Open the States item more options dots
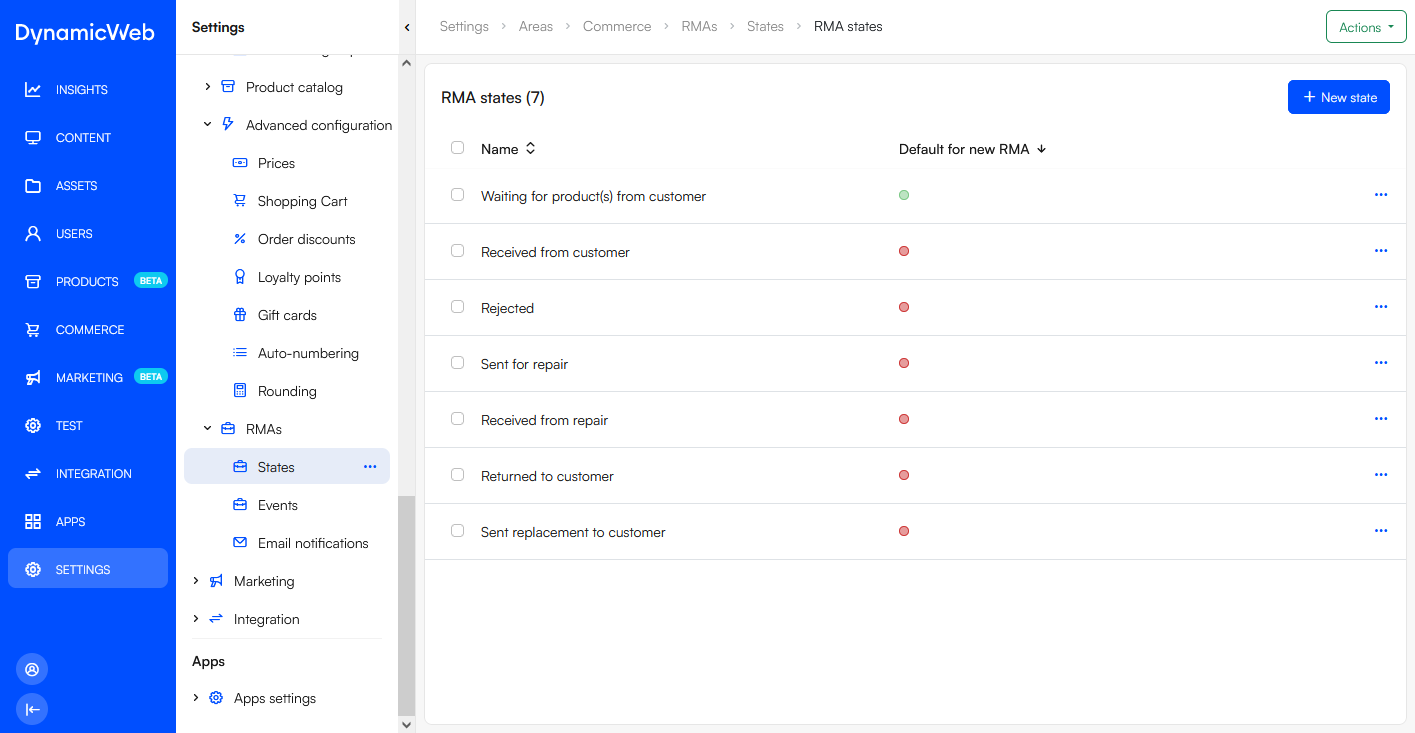The width and height of the screenshot is (1415, 733). (370, 467)
